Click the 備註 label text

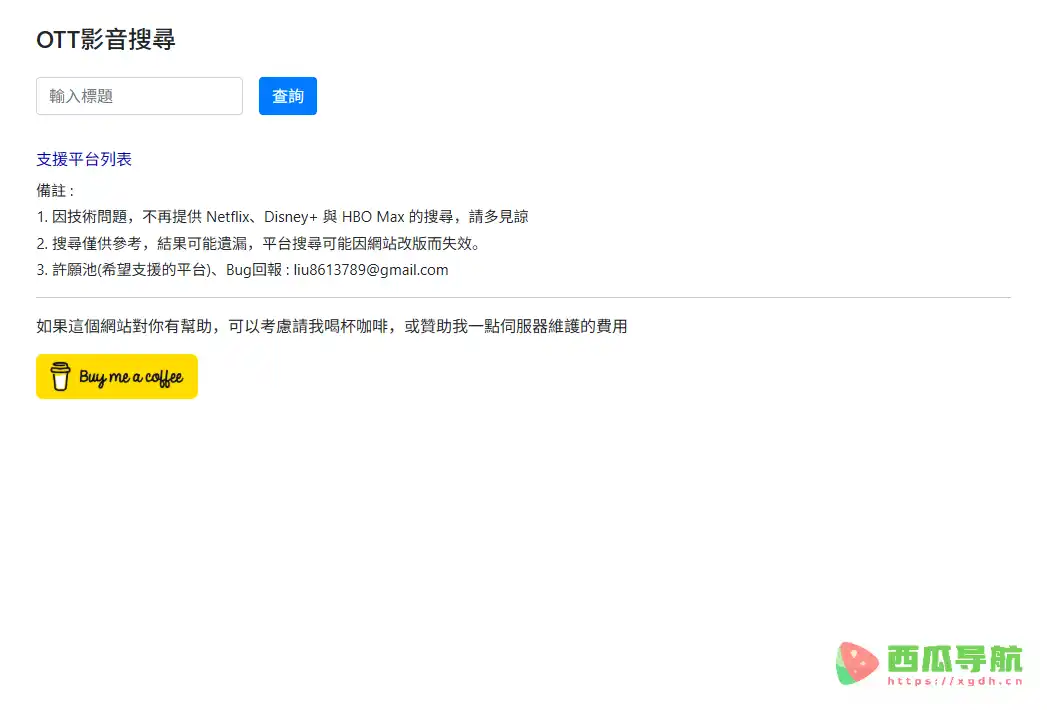55,190
